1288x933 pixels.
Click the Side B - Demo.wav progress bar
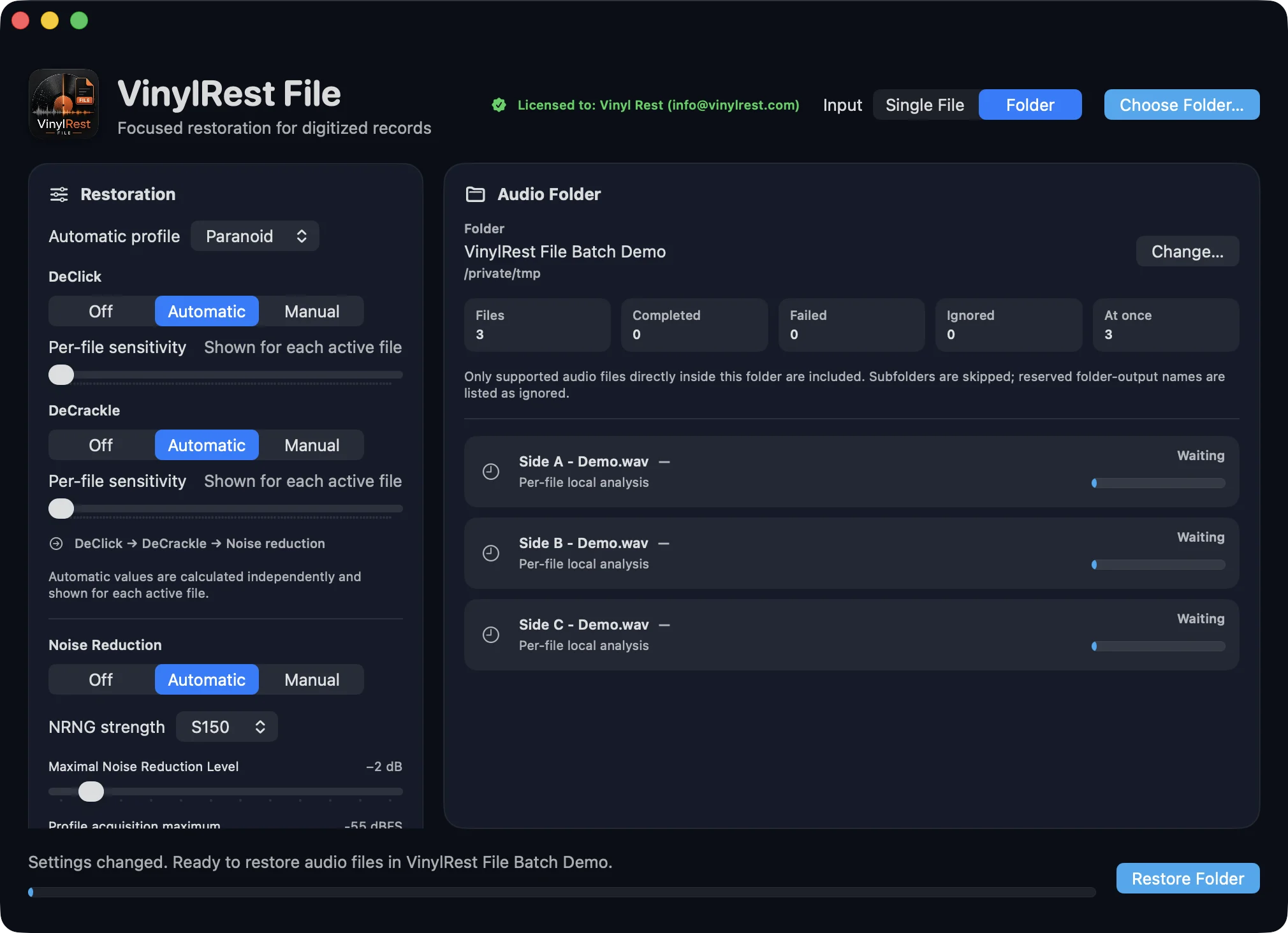1159,565
